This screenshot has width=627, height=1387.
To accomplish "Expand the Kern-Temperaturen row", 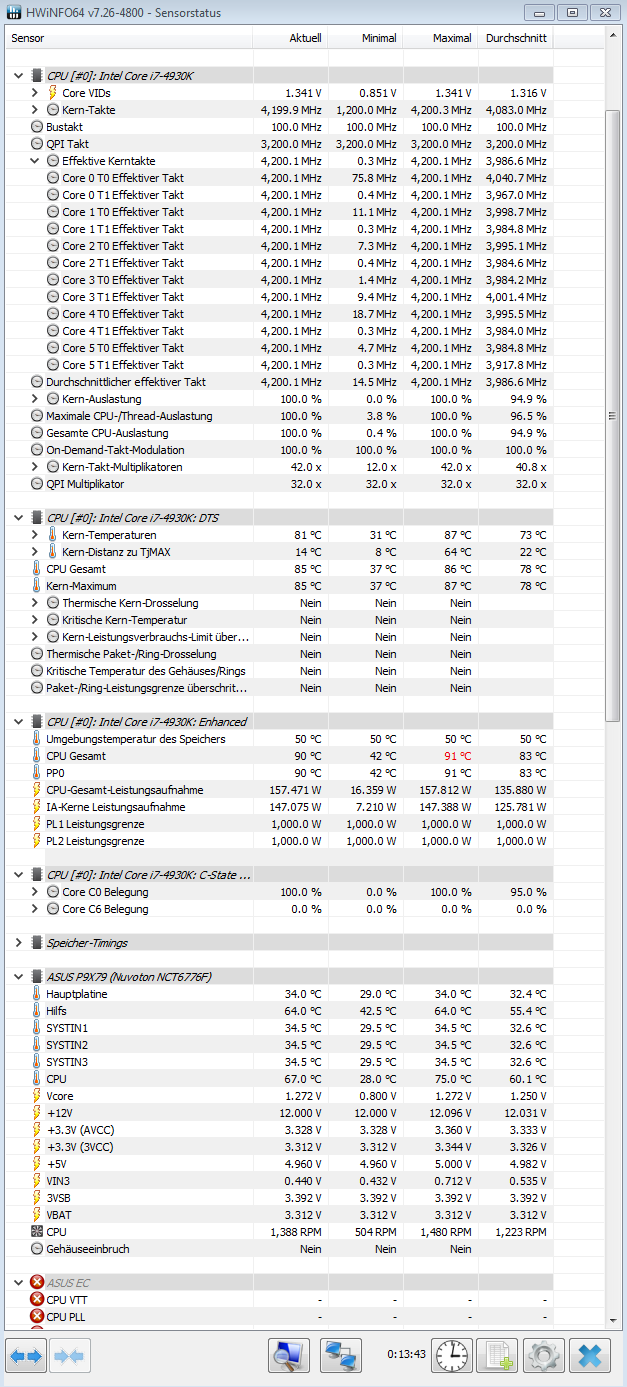I will 35,535.
